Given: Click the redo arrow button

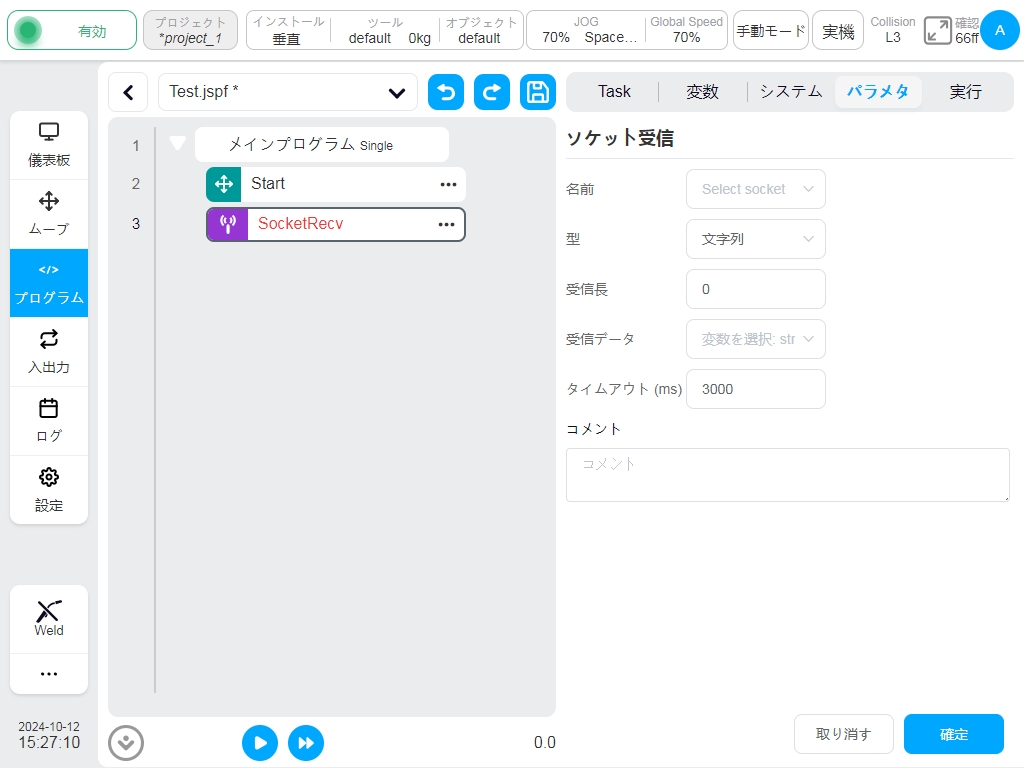Looking at the screenshot, I should point(492,92).
